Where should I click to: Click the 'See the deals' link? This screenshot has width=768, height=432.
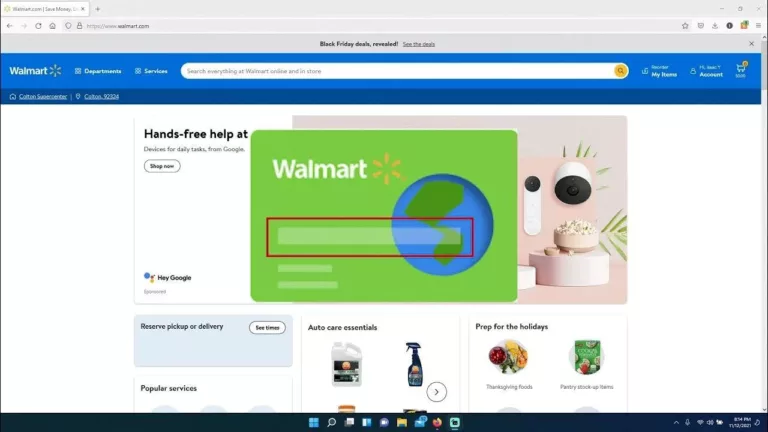tap(419, 44)
